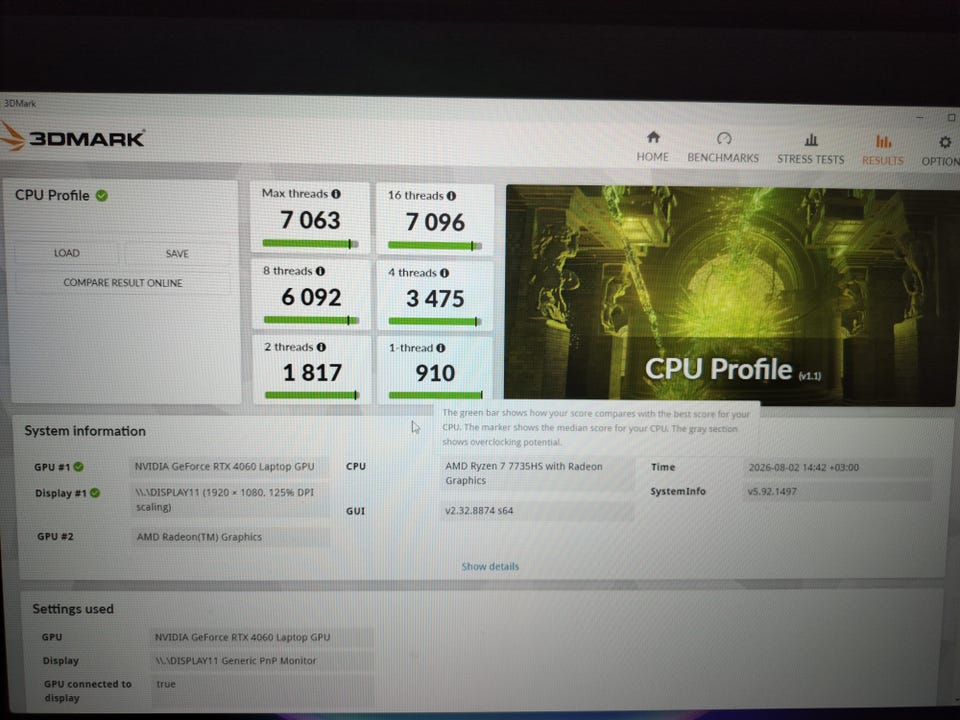960x720 pixels.
Task: Click info icon next to 16 threads
Action: coord(451,196)
